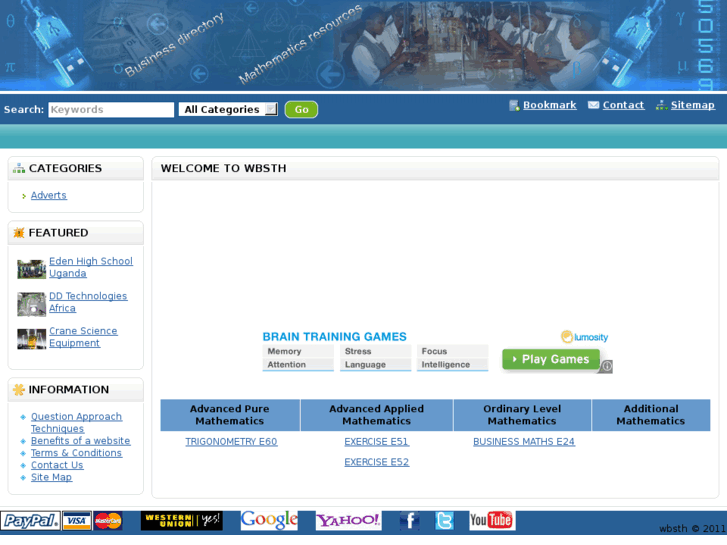727x545 pixels.
Task: Click the Play Games button
Action: (x=551, y=359)
